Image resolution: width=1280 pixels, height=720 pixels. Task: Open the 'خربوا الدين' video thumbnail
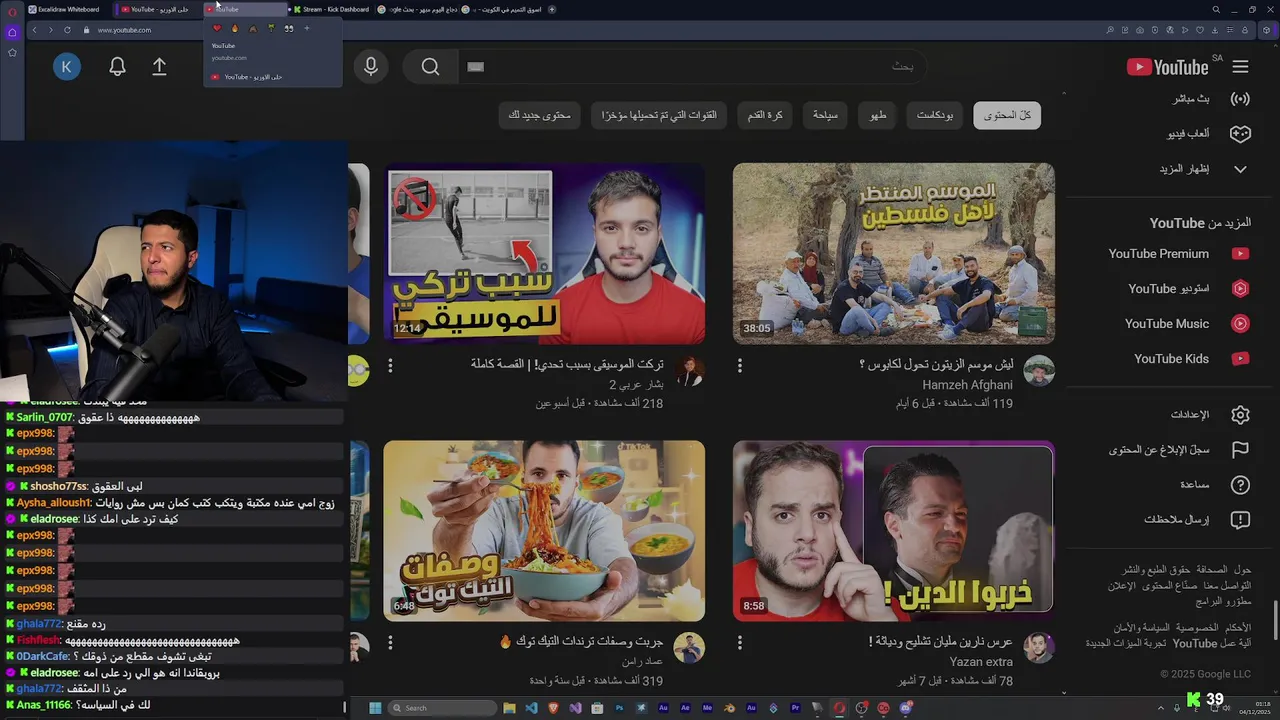[x=893, y=531]
